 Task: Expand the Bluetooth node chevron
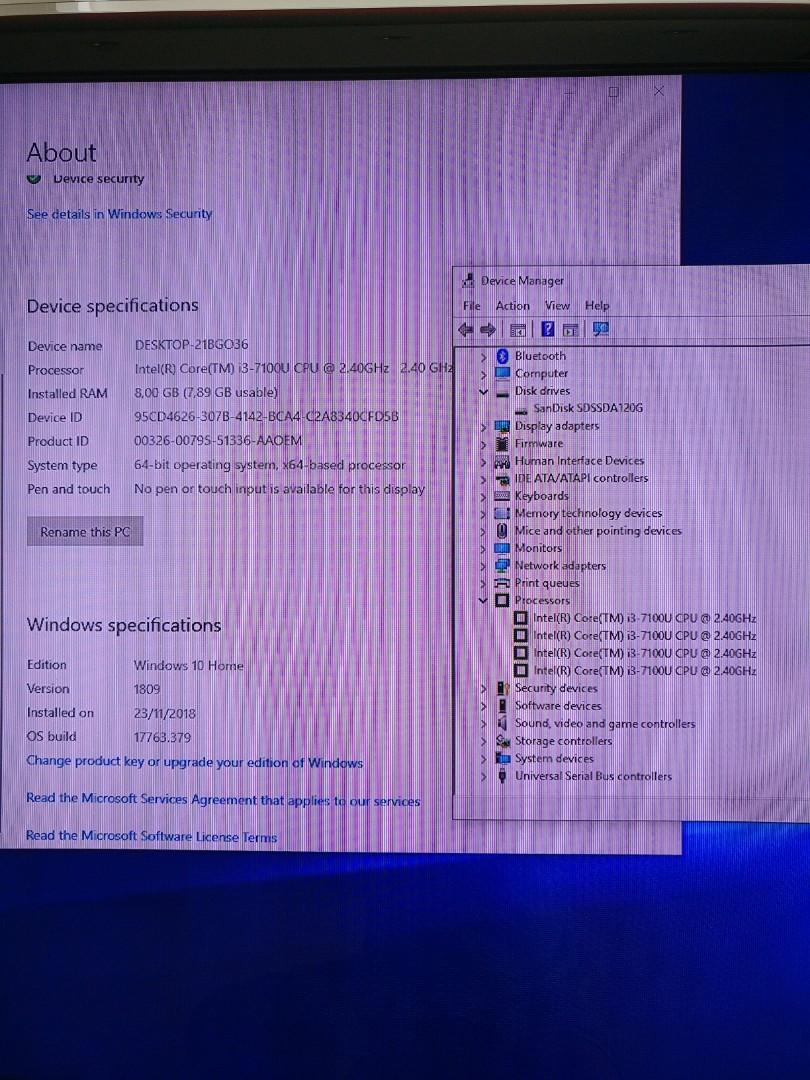(x=484, y=357)
